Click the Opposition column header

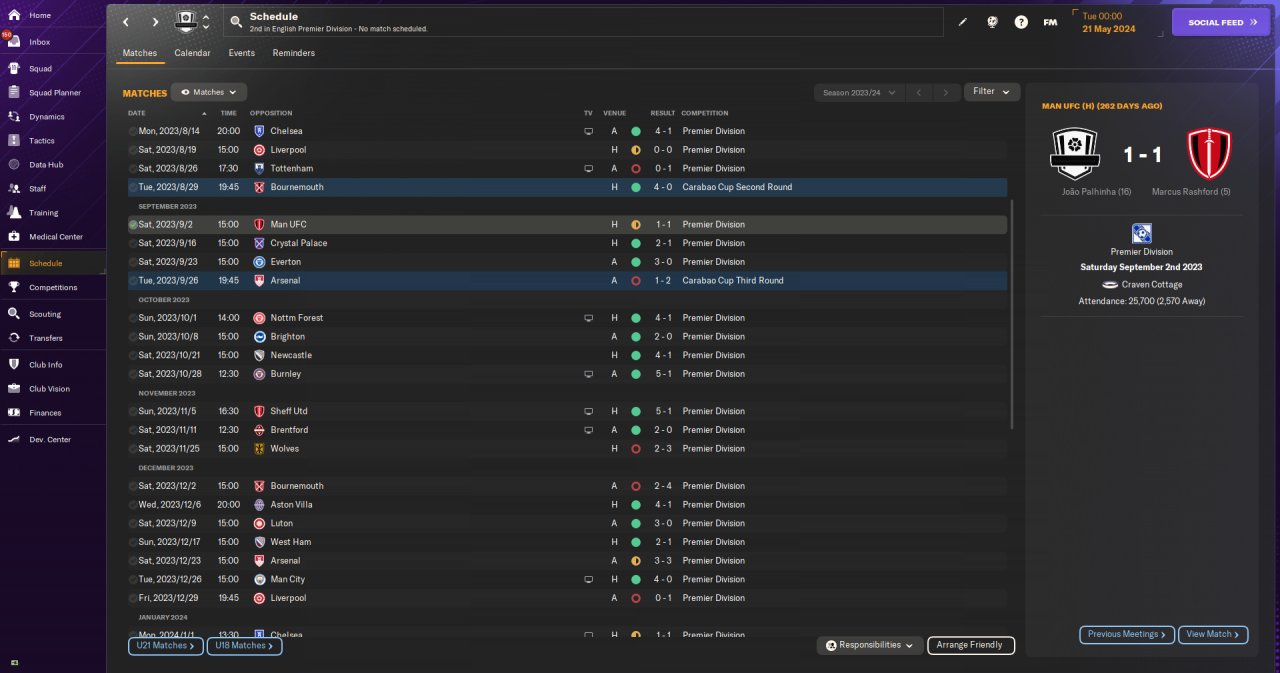(271, 113)
